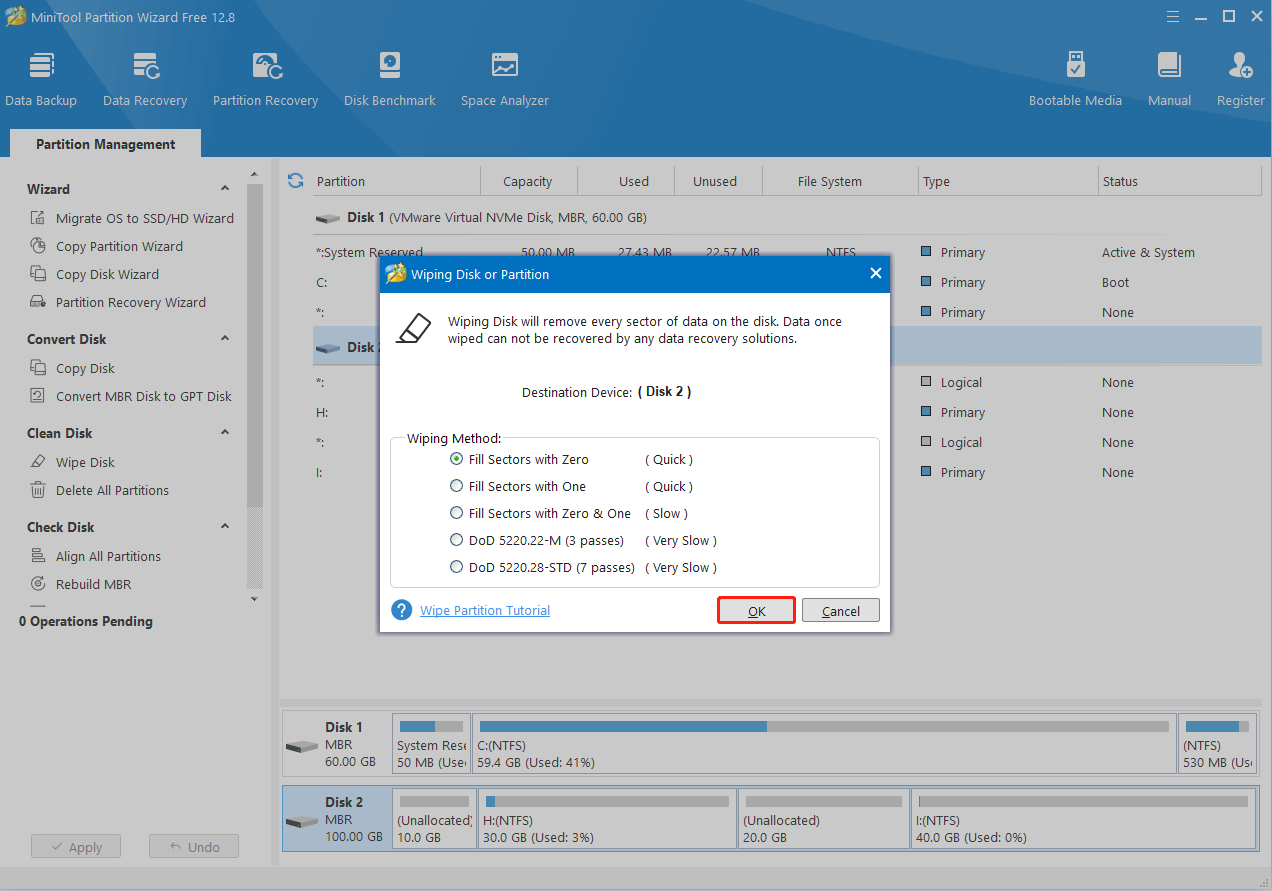Click the Wipe Disk eraser icon in the sidebar
The image size is (1272, 891).
pyautogui.click(x=38, y=462)
